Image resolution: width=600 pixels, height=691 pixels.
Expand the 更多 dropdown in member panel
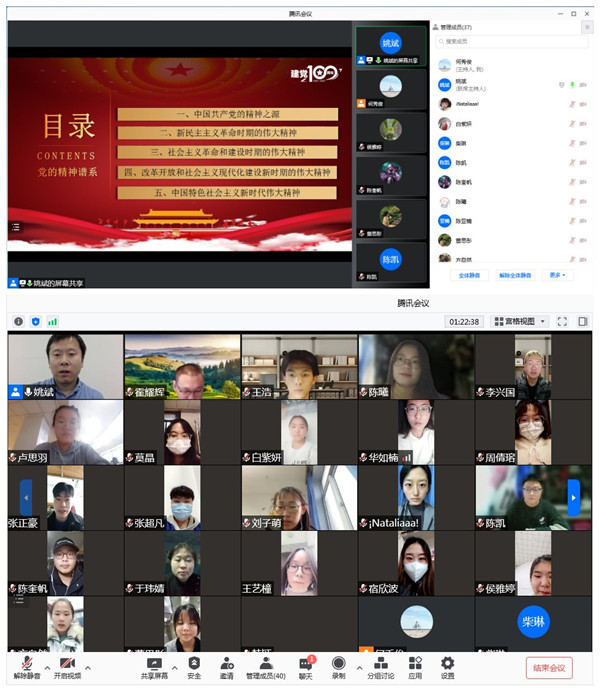pyautogui.click(x=558, y=275)
